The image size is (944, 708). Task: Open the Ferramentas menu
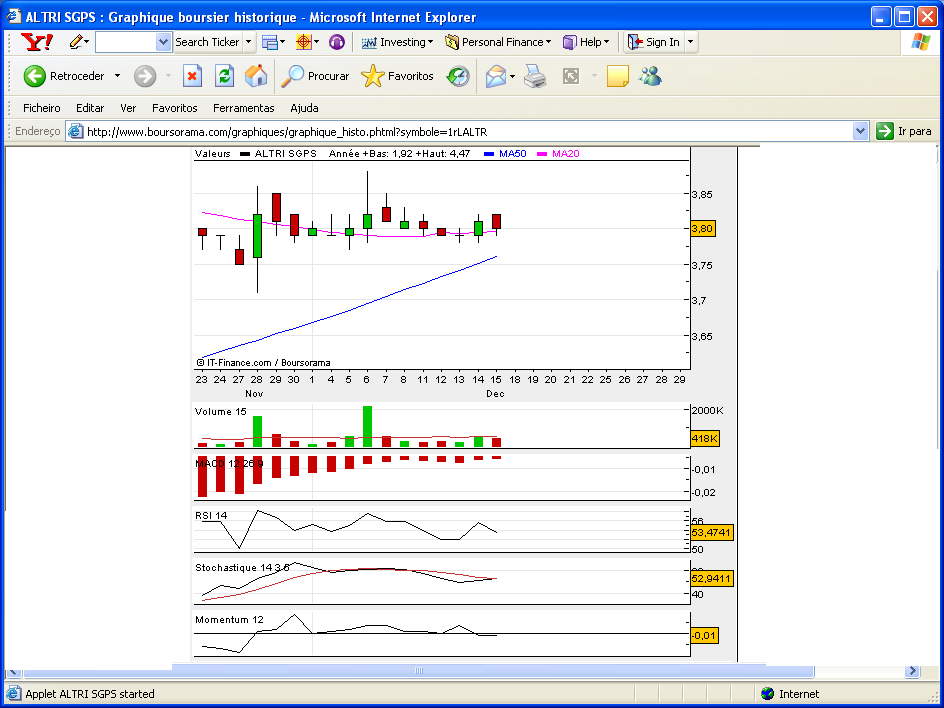pos(243,108)
